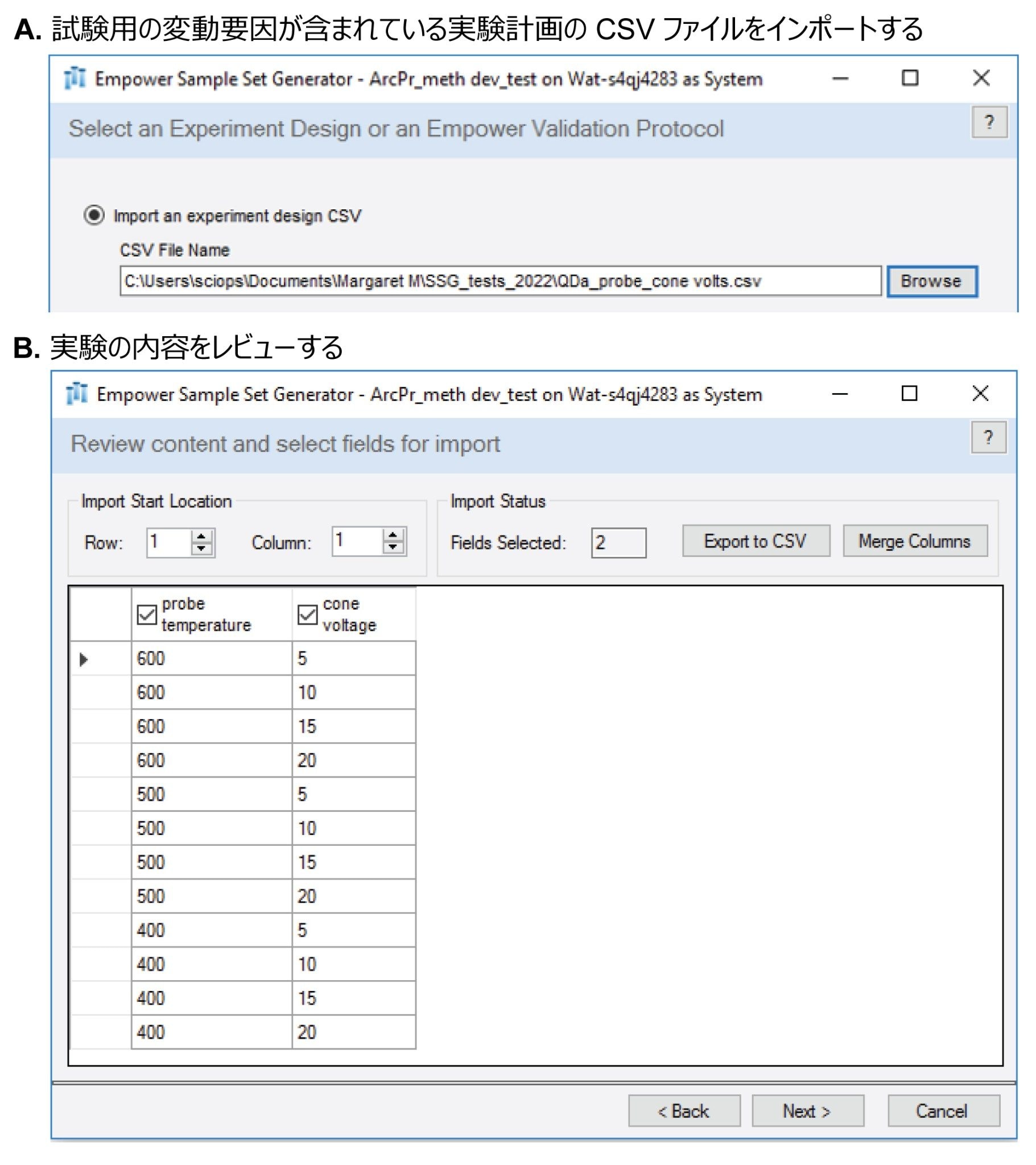Increase the Column start value
This screenshot has height=1165, width=1036.
[x=394, y=535]
